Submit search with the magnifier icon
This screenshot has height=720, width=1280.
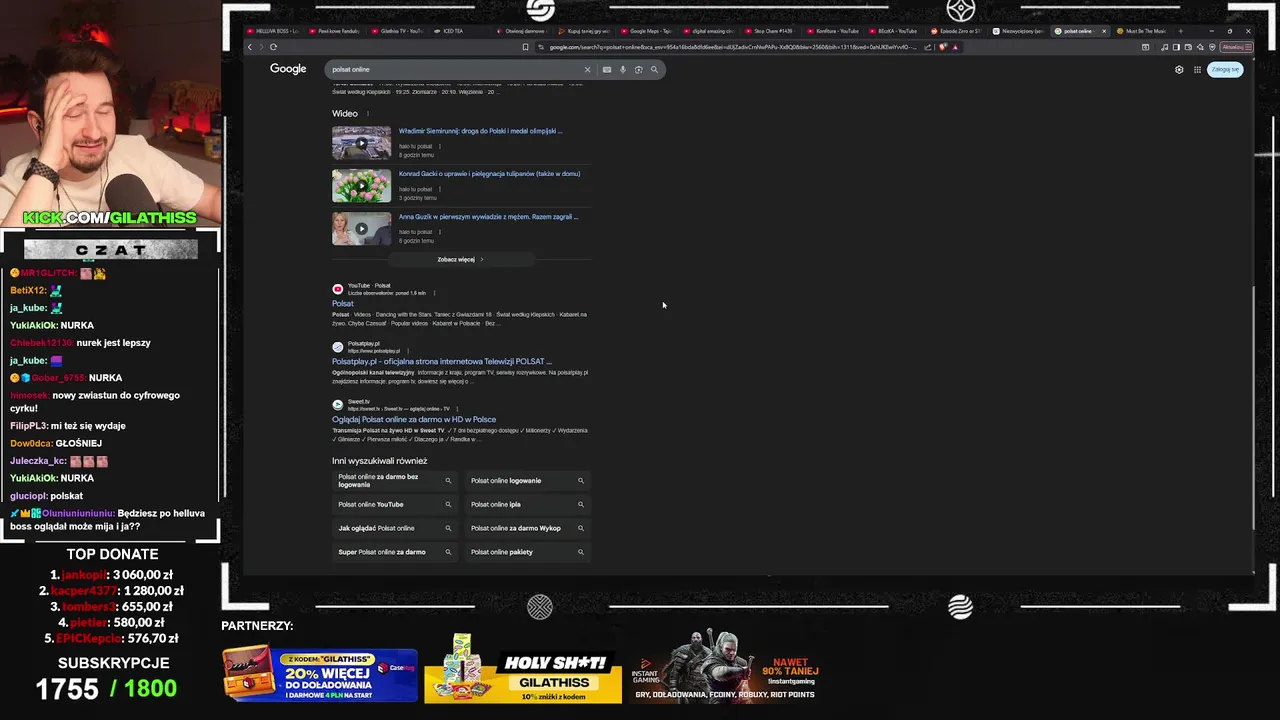pos(654,70)
